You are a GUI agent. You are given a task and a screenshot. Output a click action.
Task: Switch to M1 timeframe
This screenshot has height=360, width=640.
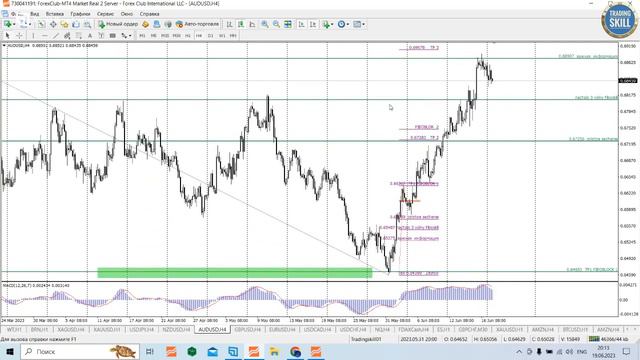142,36
